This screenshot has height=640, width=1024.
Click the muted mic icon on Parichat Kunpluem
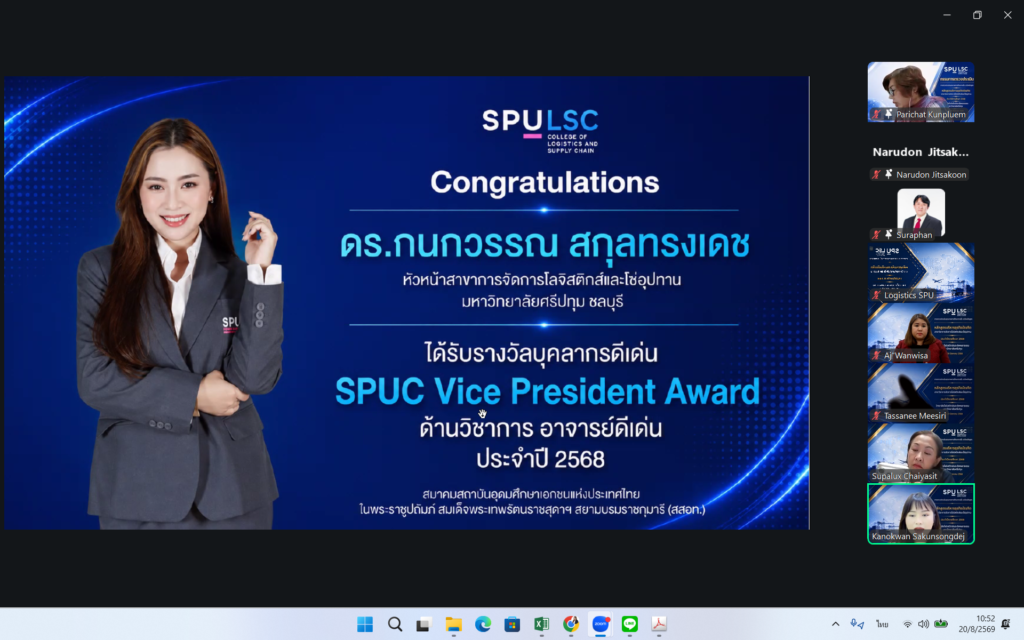point(876,114)
